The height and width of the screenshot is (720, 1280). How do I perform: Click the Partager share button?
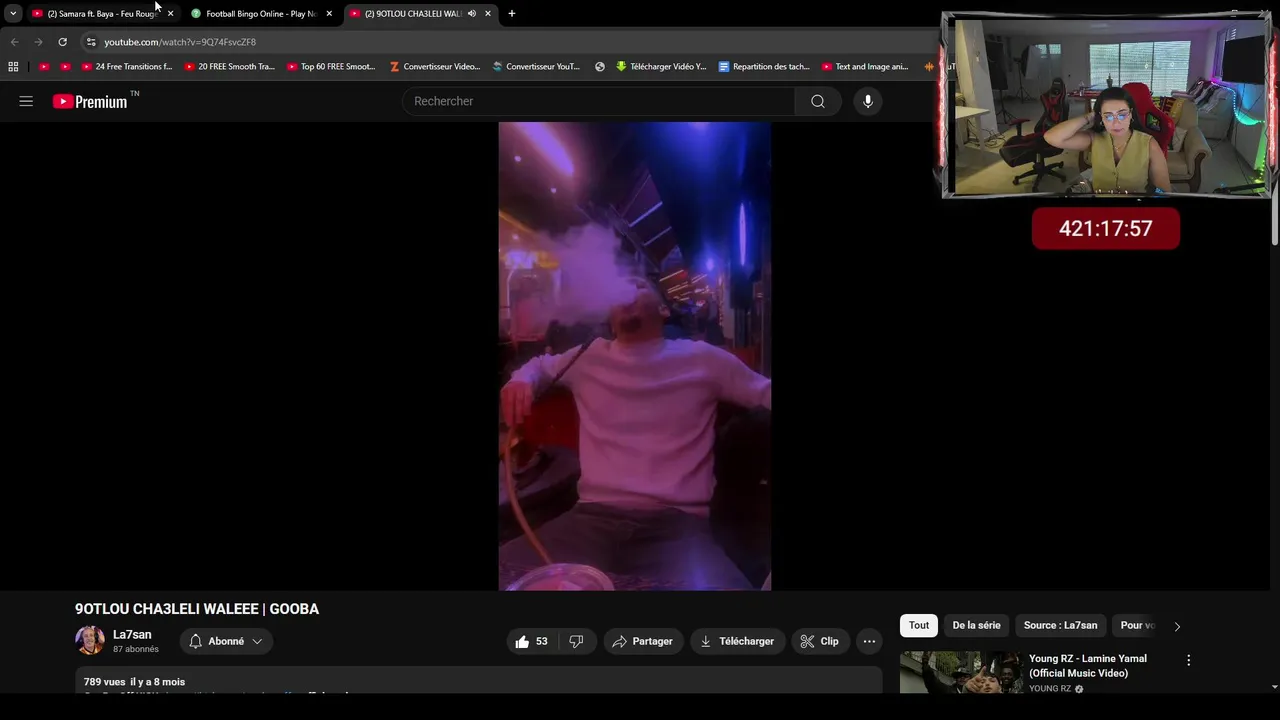[x=642, y=641]
